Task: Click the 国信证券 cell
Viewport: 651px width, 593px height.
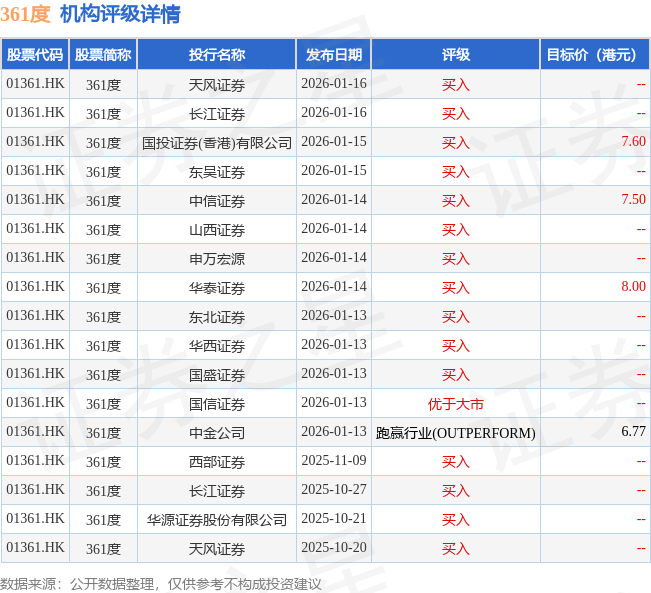Action: point(217,404)
